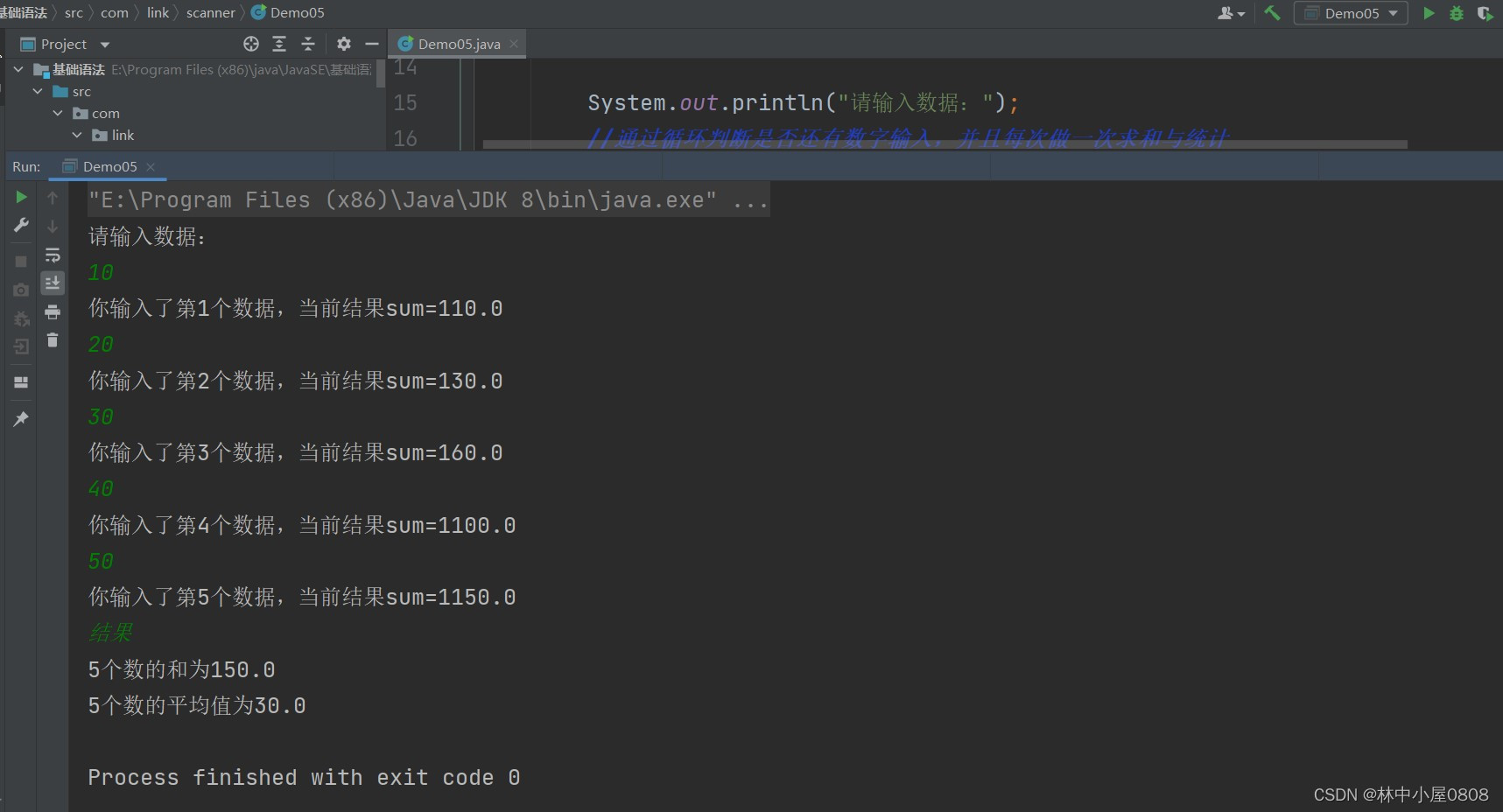This screenshot has width=1503, height=812.
Task: Restore layout icon in Run panel
Action: tap(21, 382)
